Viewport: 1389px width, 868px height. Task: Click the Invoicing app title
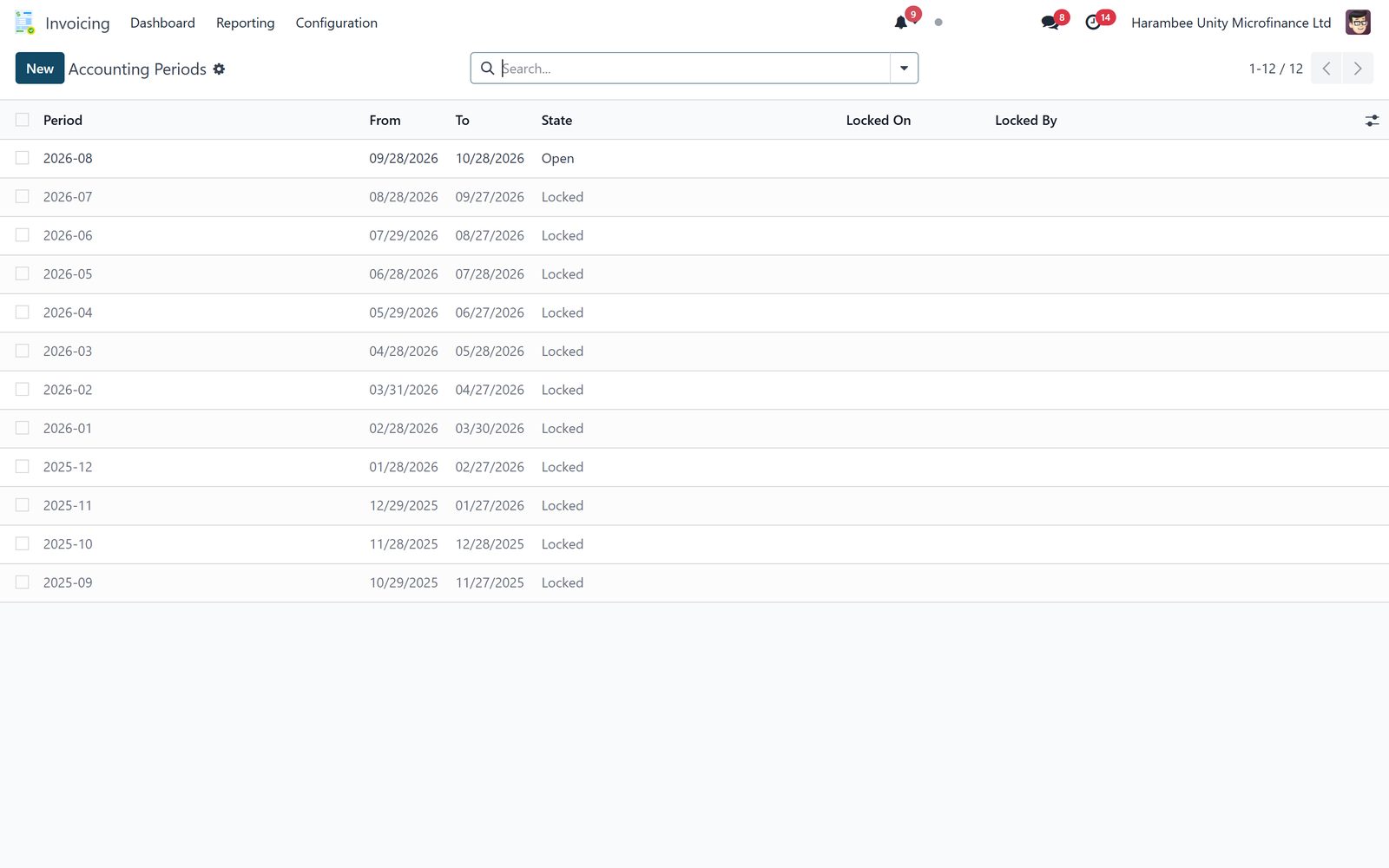(77, 23)
